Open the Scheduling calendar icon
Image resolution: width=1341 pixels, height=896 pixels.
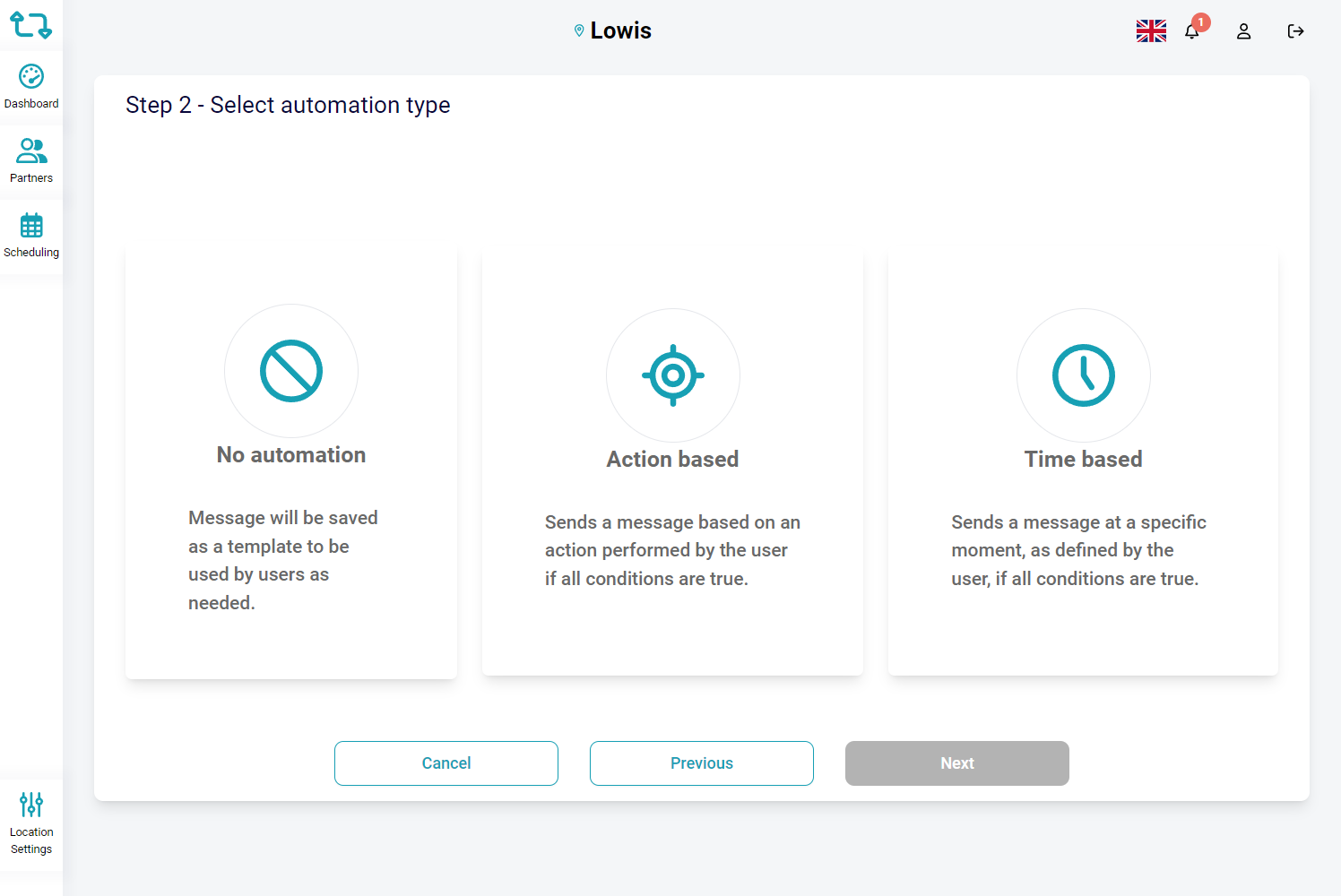(x=31, y=226)
